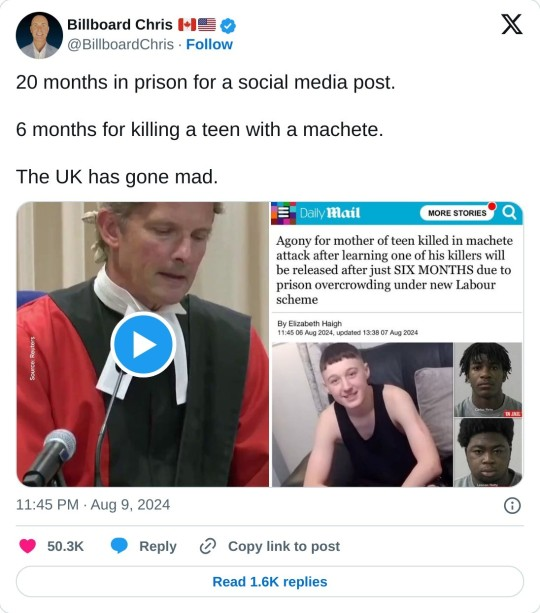Follow @BillboardChris

(209, 44)
